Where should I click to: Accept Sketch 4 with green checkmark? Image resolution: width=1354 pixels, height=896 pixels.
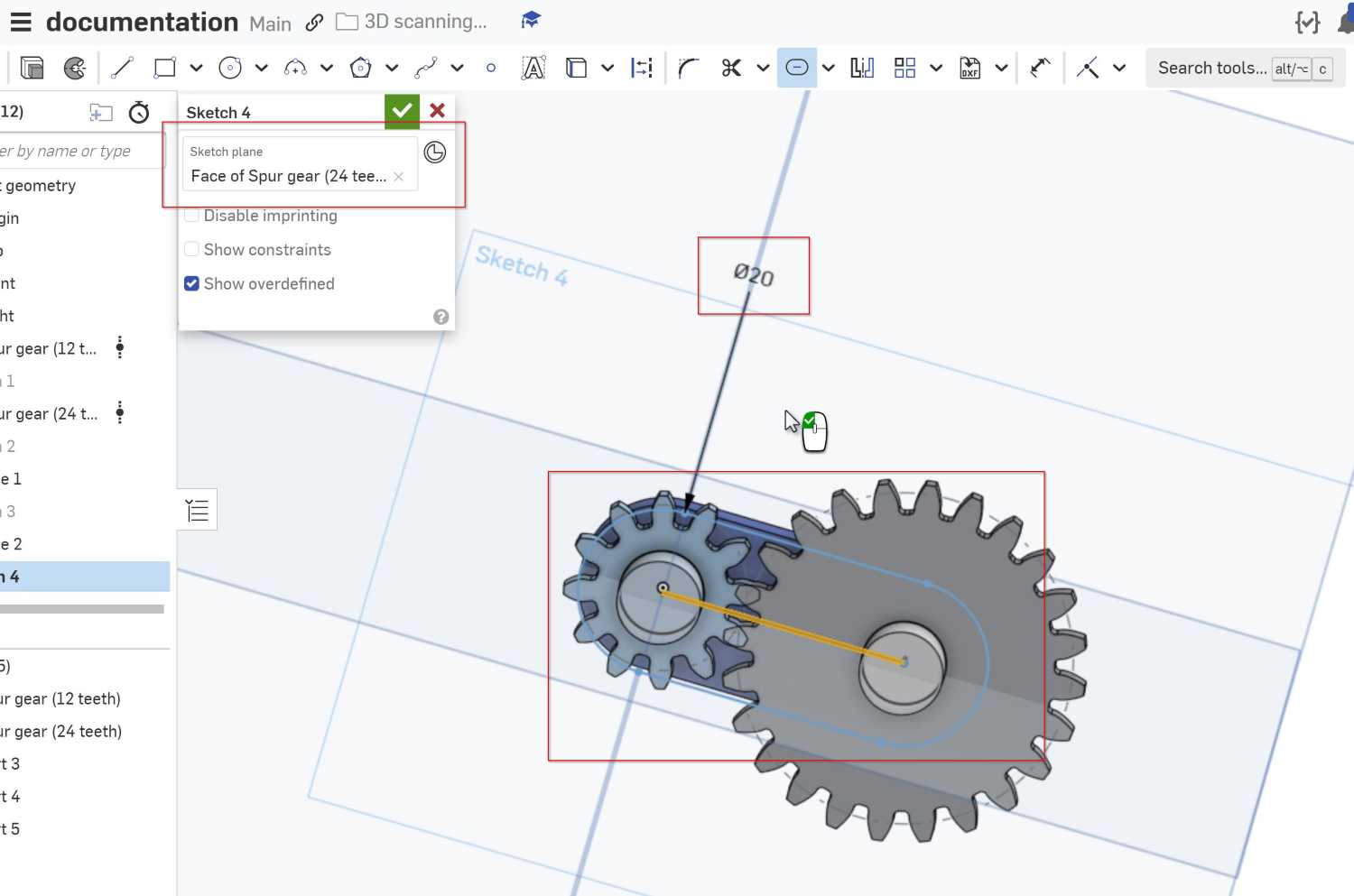click(402, 111)
